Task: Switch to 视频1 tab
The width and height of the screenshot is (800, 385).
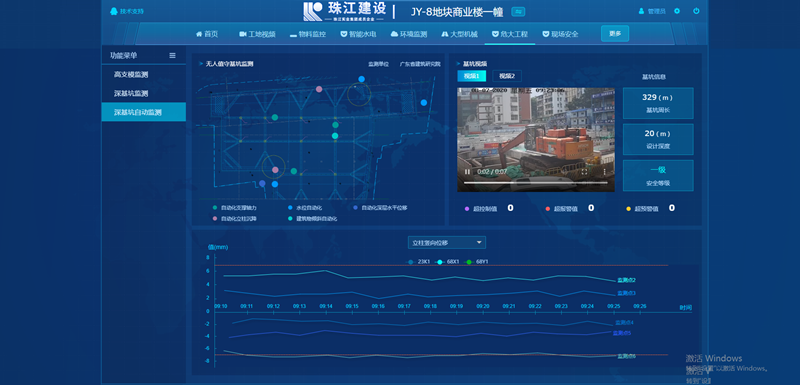Action: [x=471, y=76]
